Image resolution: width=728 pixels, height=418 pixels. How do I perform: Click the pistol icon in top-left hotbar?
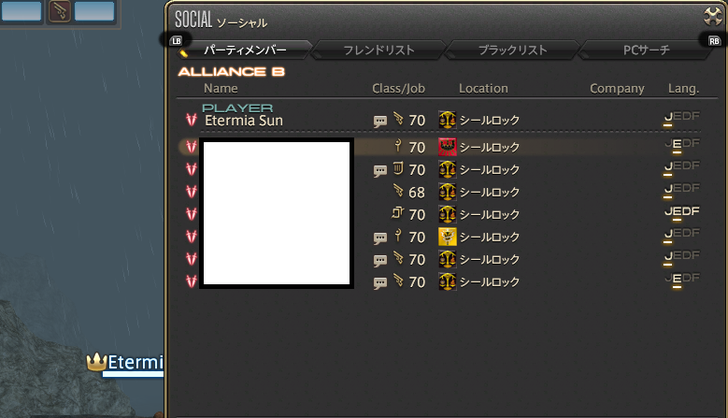(x=59, y=12)
